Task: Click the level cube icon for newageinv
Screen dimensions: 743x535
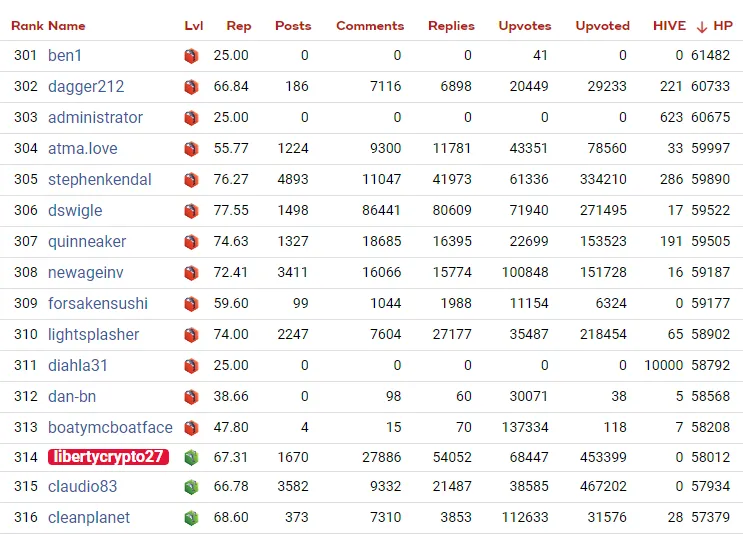Action: (191, 273)
